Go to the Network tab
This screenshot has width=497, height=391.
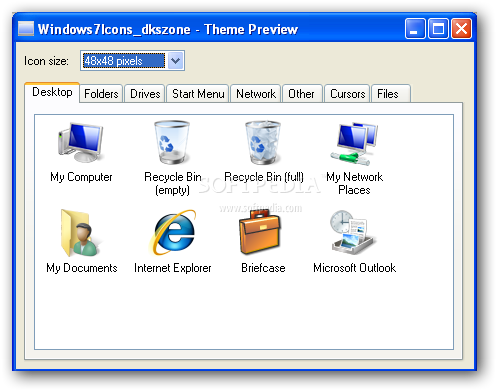256,94
